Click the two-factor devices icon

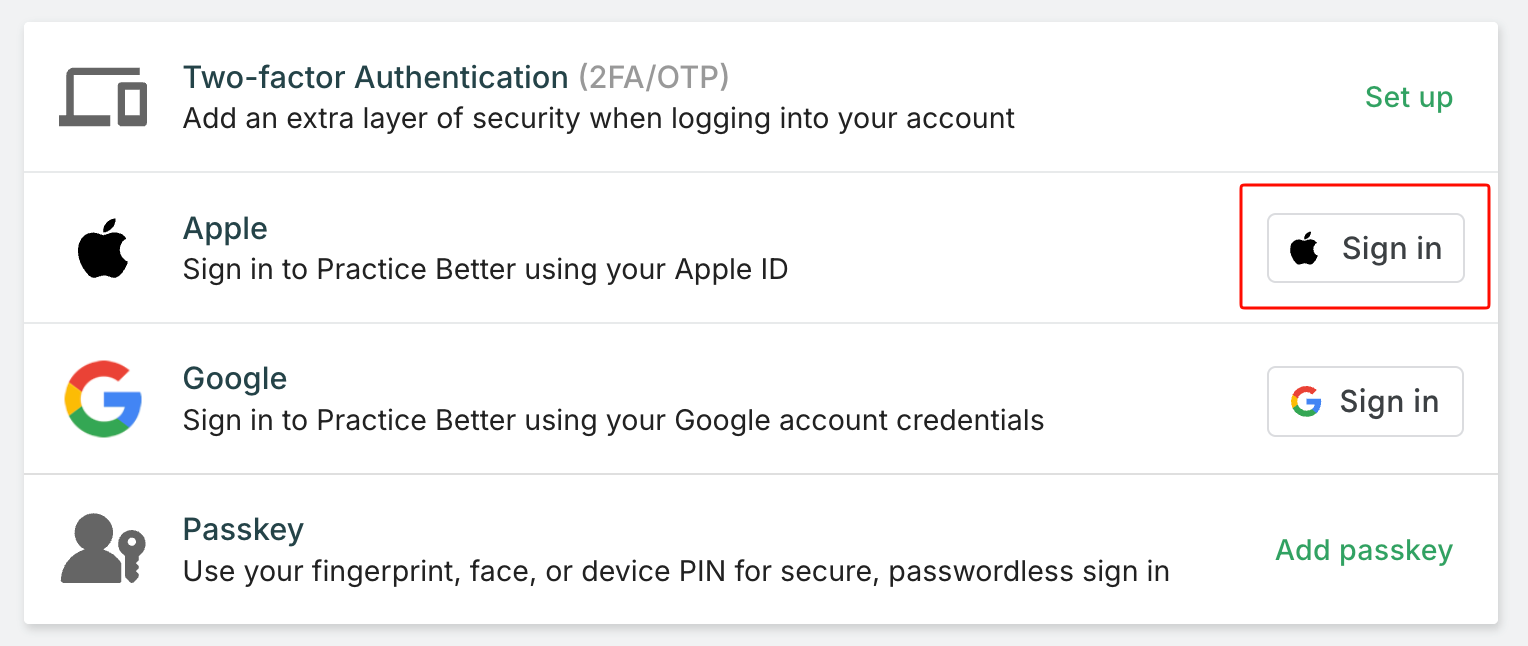click(x=103, y=97)
